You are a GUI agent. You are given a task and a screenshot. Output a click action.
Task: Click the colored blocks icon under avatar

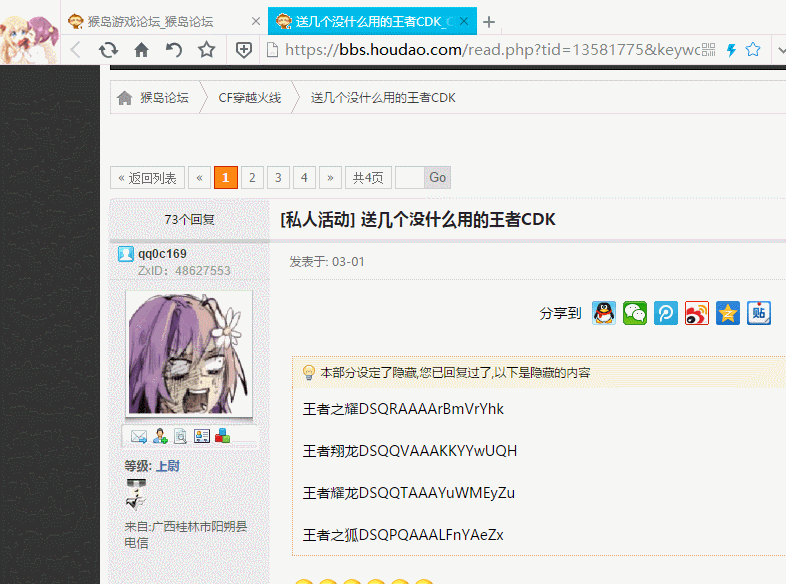point(223,436)
